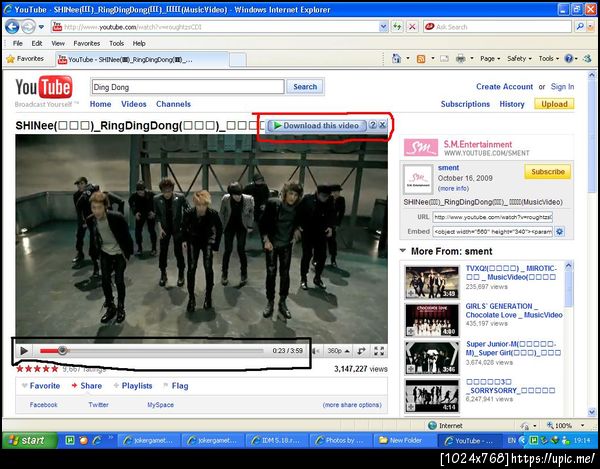
Task: Click the expand player size icon
Action: coord(361,351)
